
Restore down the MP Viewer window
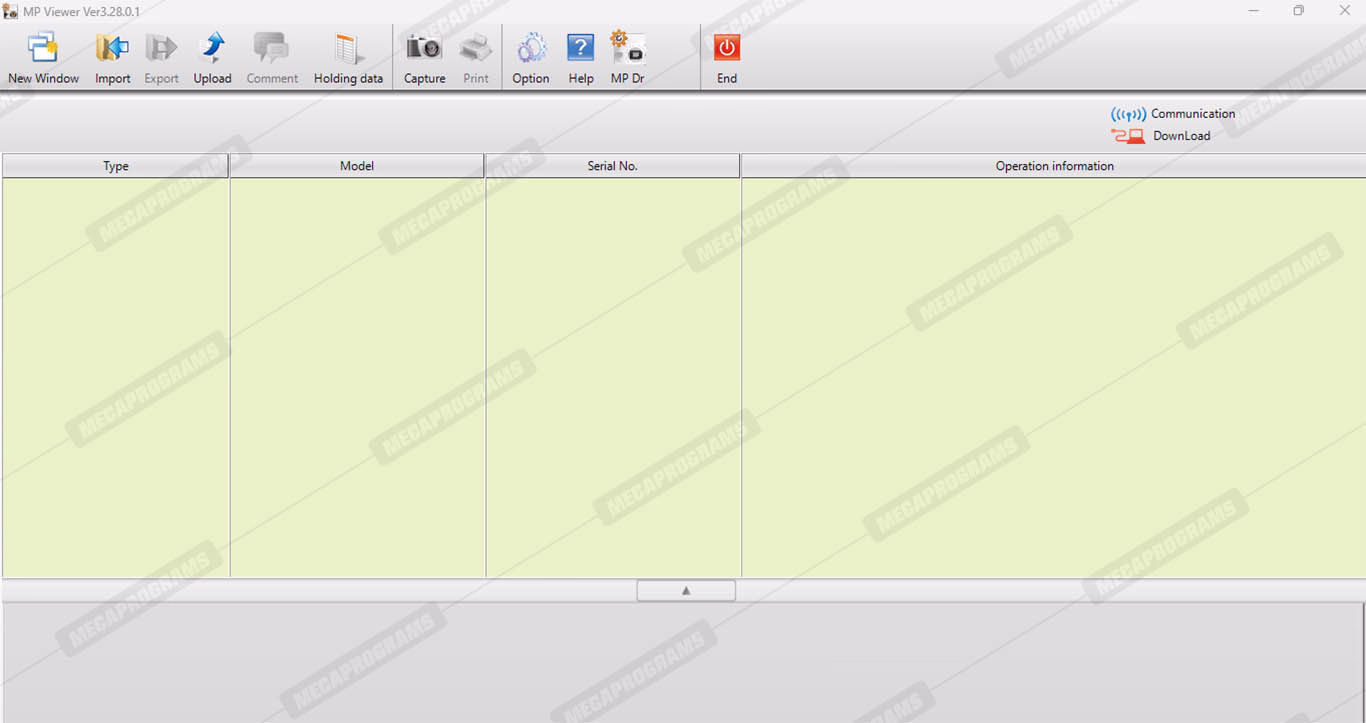(x=1299, y=11)
